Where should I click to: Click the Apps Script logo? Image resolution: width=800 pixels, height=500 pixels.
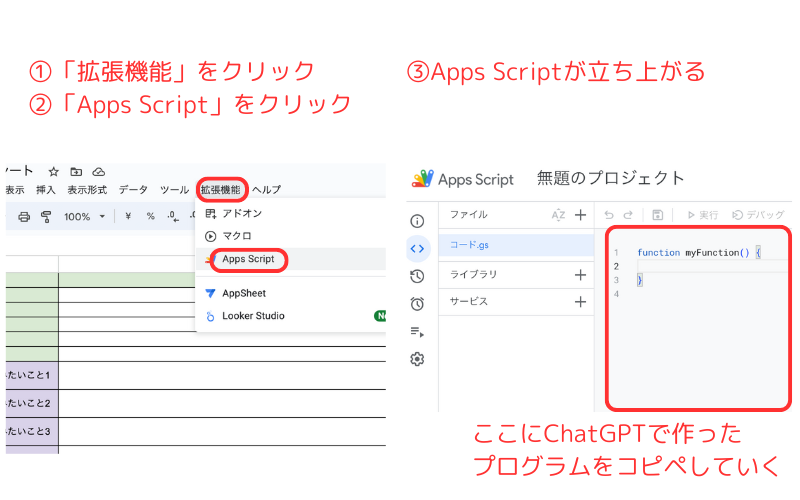pos(422,179)
